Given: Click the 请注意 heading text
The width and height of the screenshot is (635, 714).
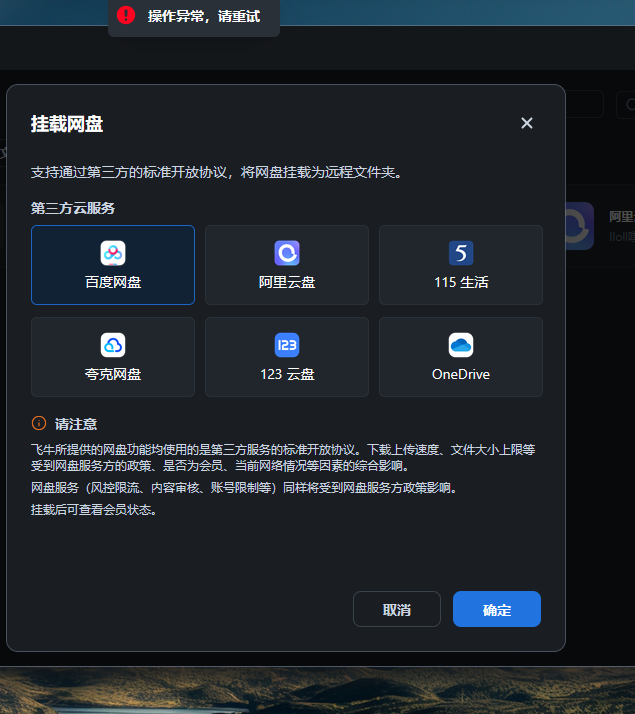Looking at the screenshot, I should [x=76, y=424].
